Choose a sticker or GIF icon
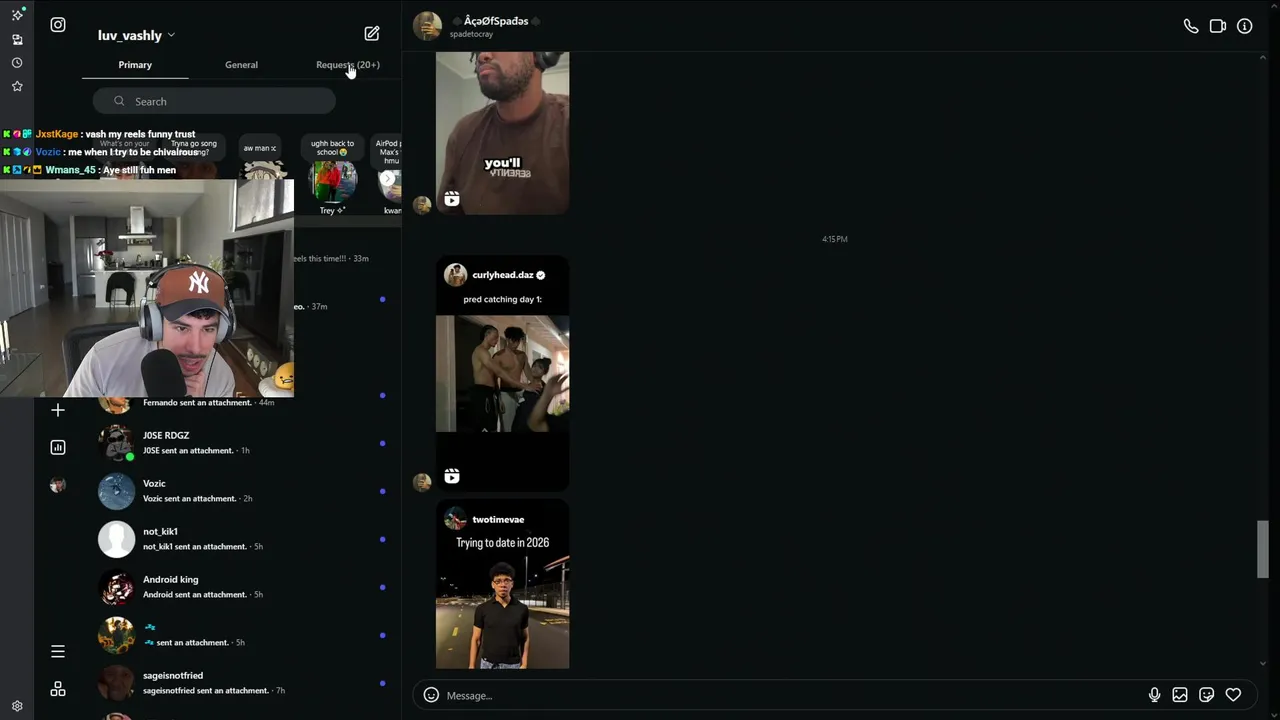1280x720 pixels. pyautogui.click(x=1207, y=695)
